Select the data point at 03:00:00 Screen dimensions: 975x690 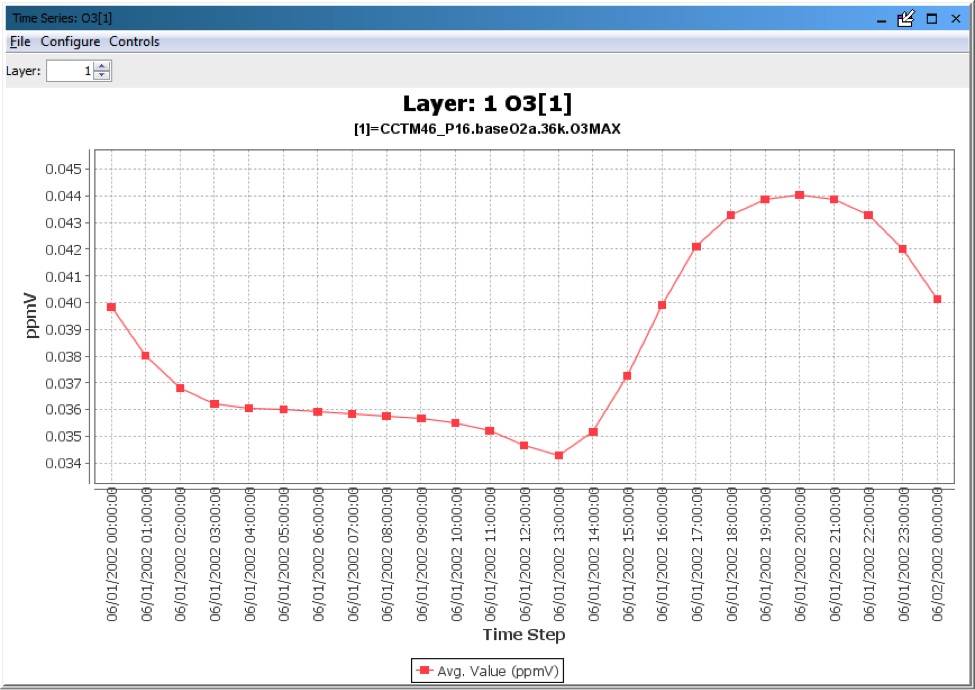point(215,404)
